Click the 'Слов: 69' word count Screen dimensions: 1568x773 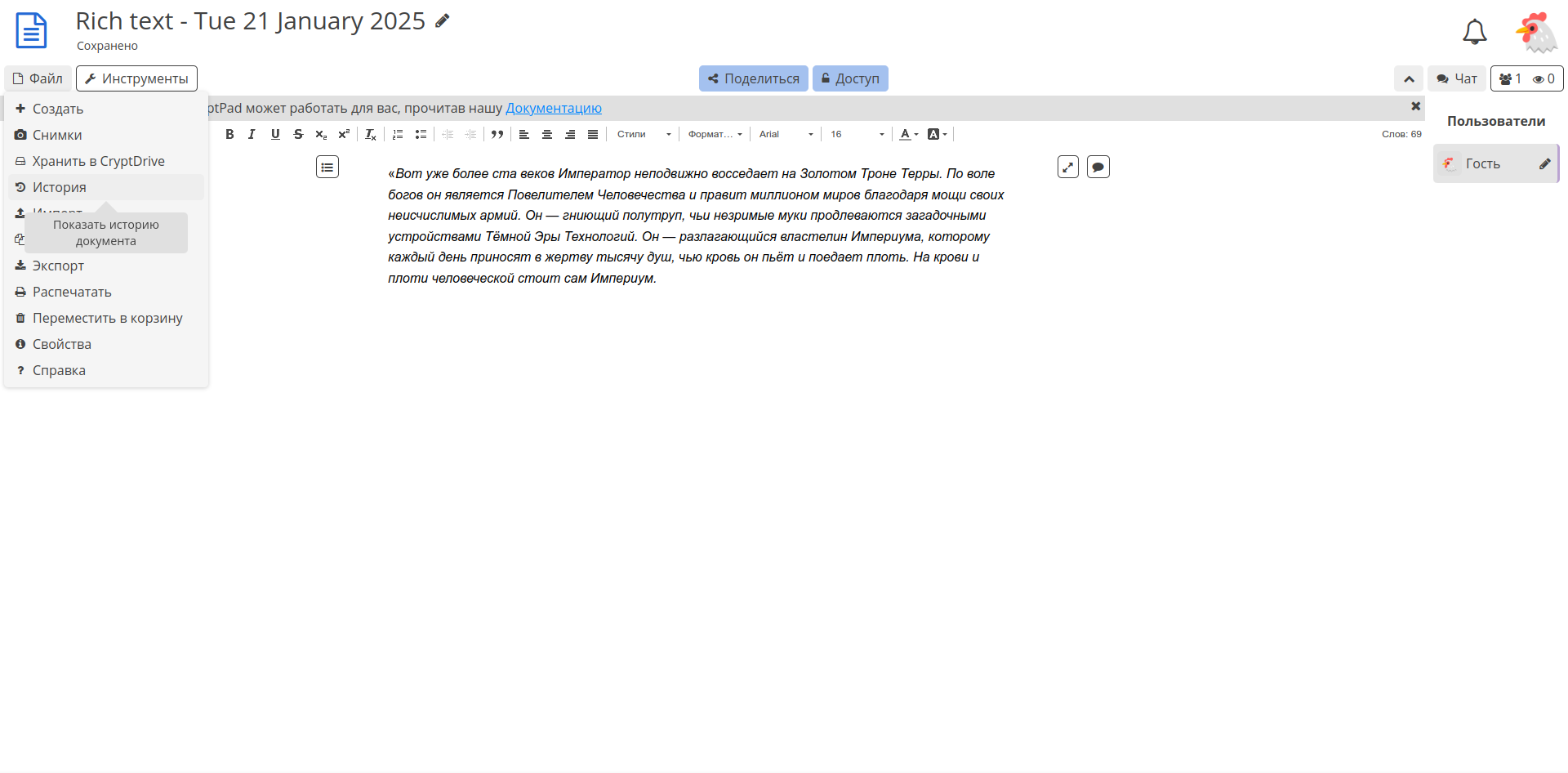click(1401, 134)
